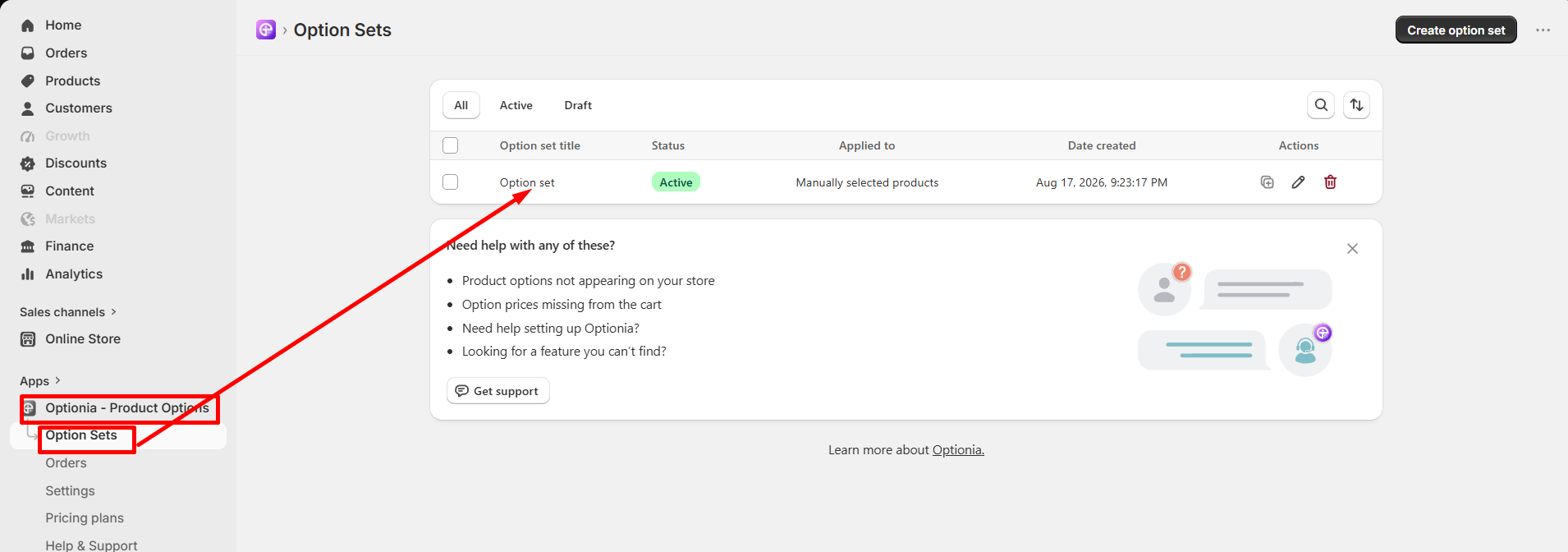Switch to the All tab
The image size is (1568, 552).
[461, 105]
